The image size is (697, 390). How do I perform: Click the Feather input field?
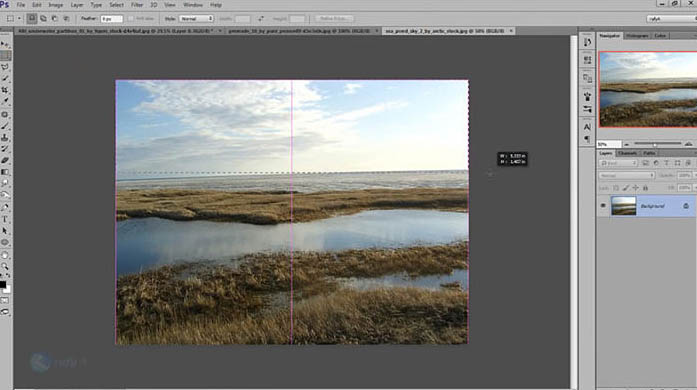click(112, 19)
